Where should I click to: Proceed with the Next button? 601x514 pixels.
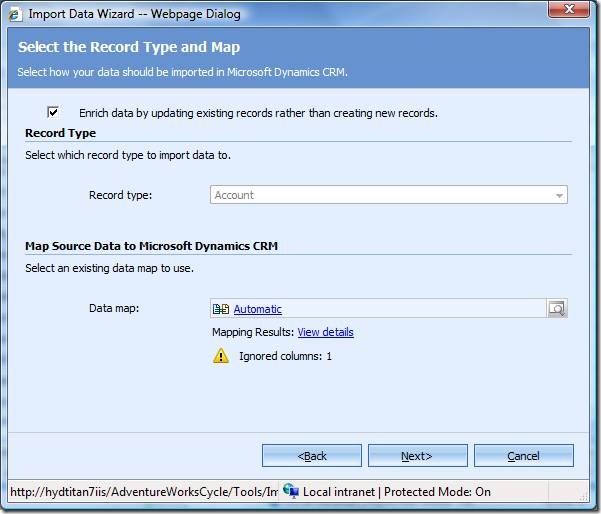tap(417, 456)
